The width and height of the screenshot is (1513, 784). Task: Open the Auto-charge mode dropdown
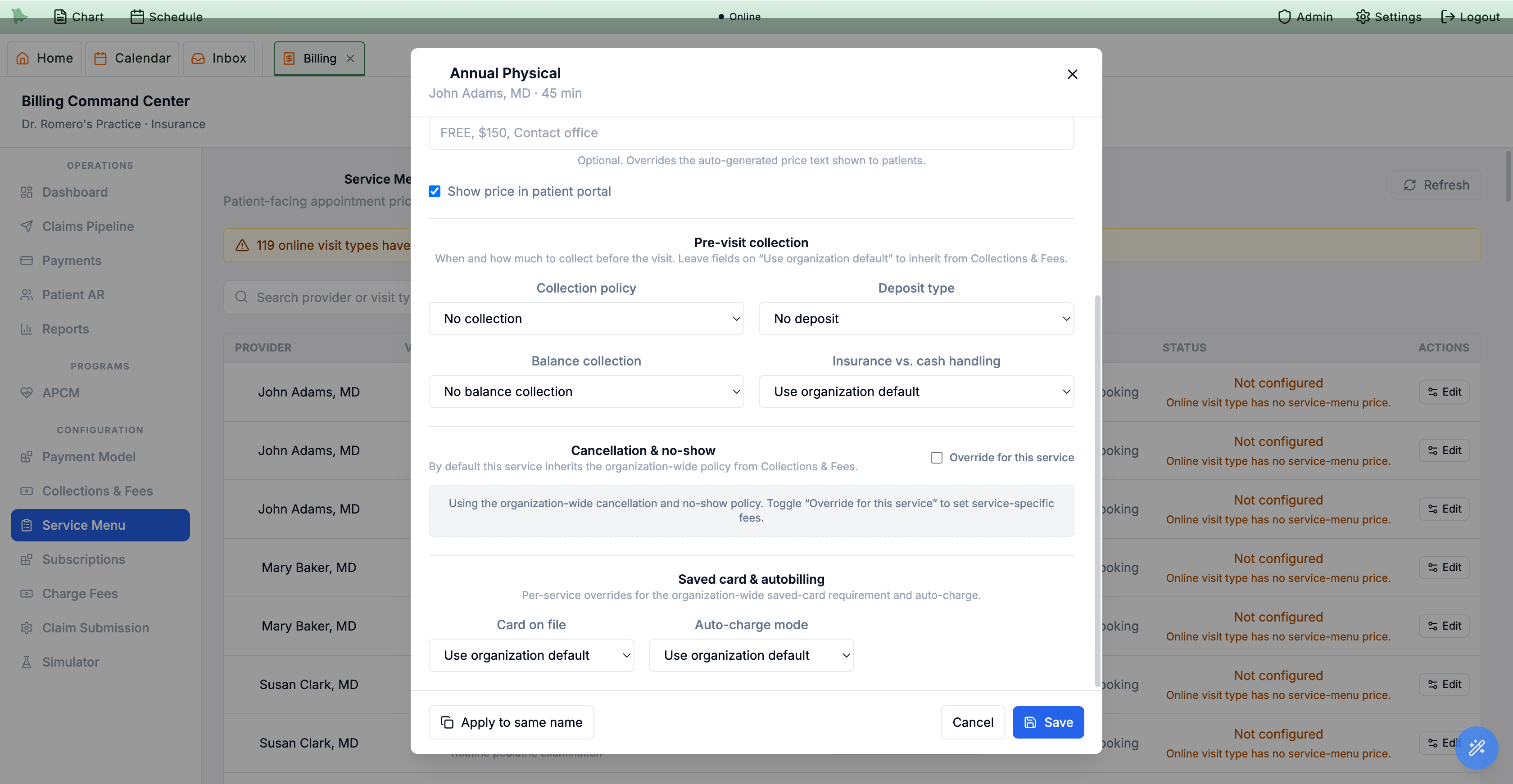(x=751, y=655)
